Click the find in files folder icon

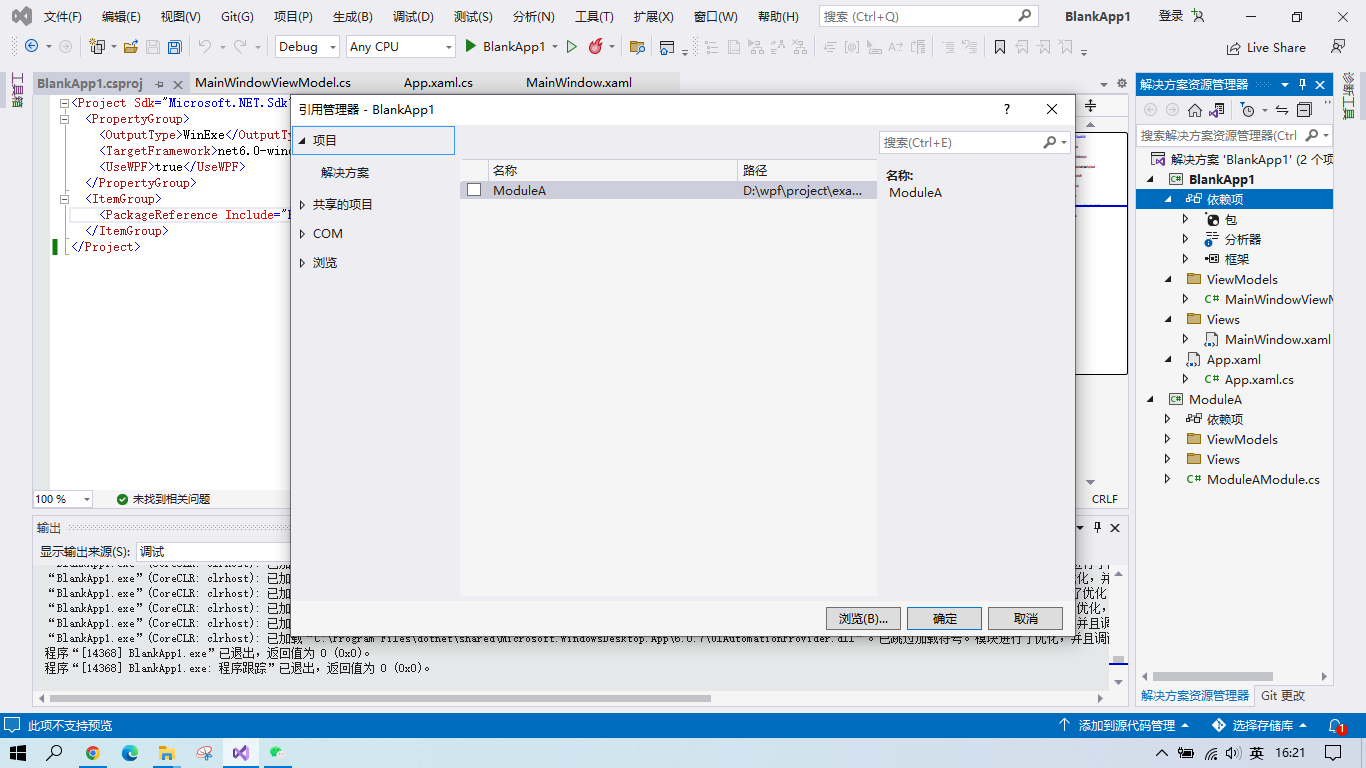click(636, 46)
